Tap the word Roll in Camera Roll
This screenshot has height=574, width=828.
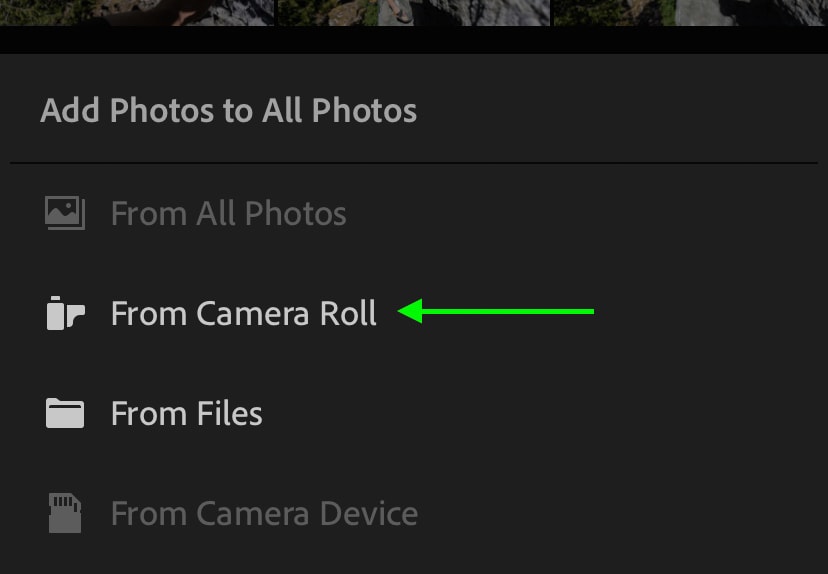click(x=347, y=313)
